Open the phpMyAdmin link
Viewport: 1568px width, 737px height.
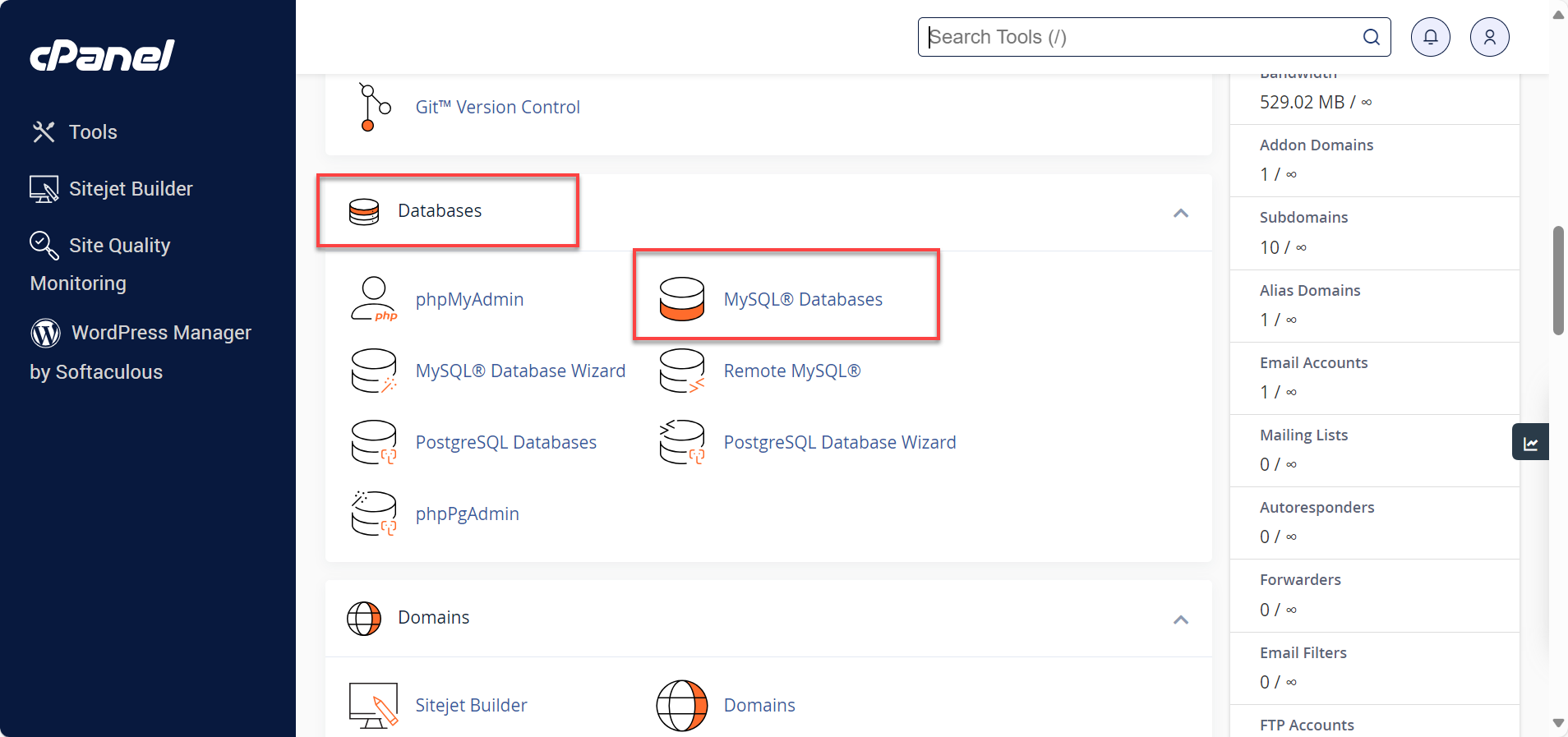(469, 299)
